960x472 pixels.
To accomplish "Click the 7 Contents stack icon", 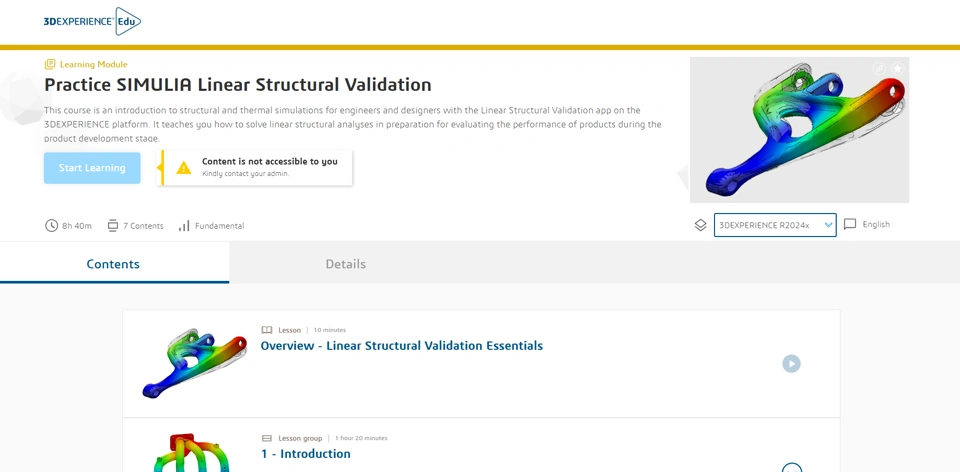I will tap(113, 225).
